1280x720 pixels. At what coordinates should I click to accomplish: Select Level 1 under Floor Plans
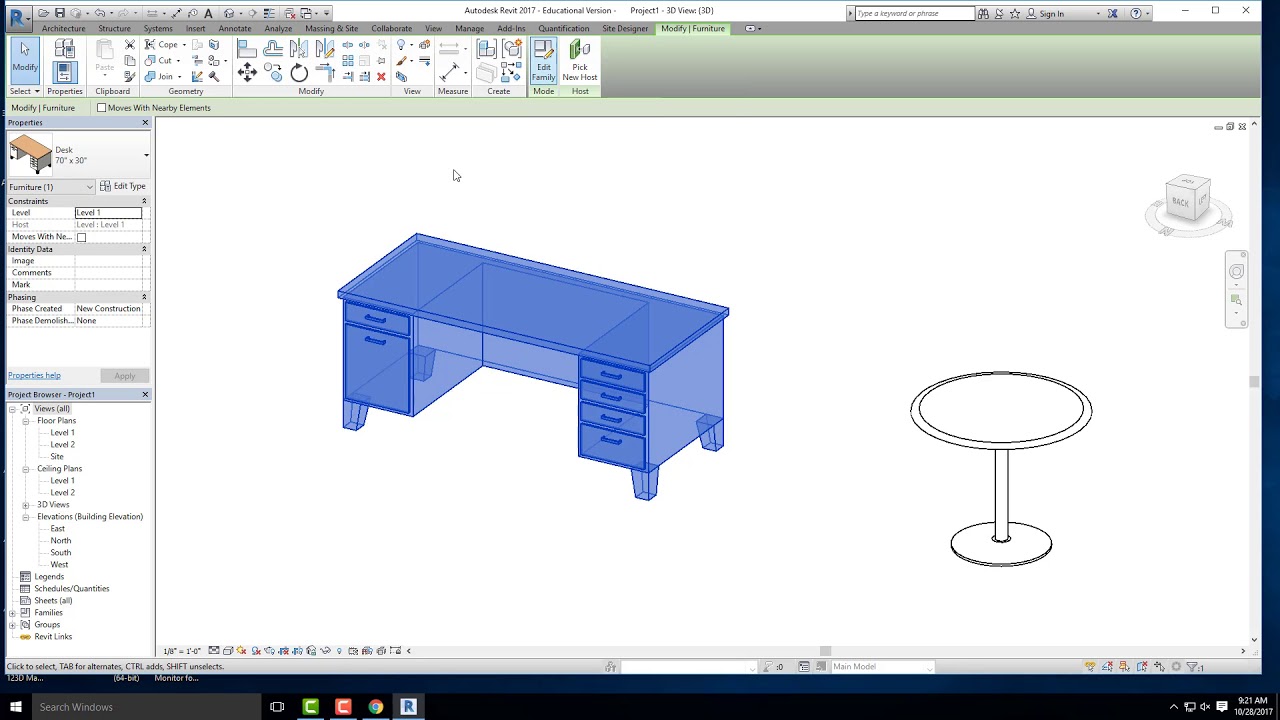(x=62, y=433)
